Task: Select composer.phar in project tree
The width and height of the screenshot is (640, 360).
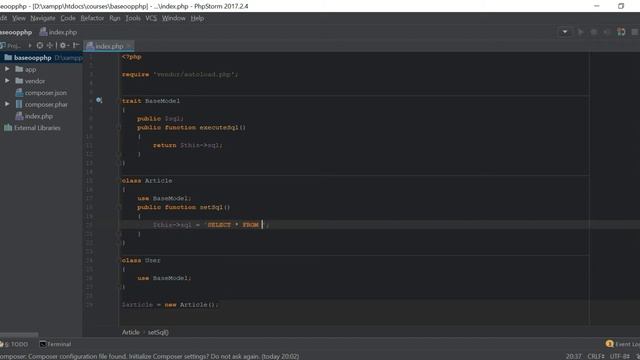Action: click(42, 105)
